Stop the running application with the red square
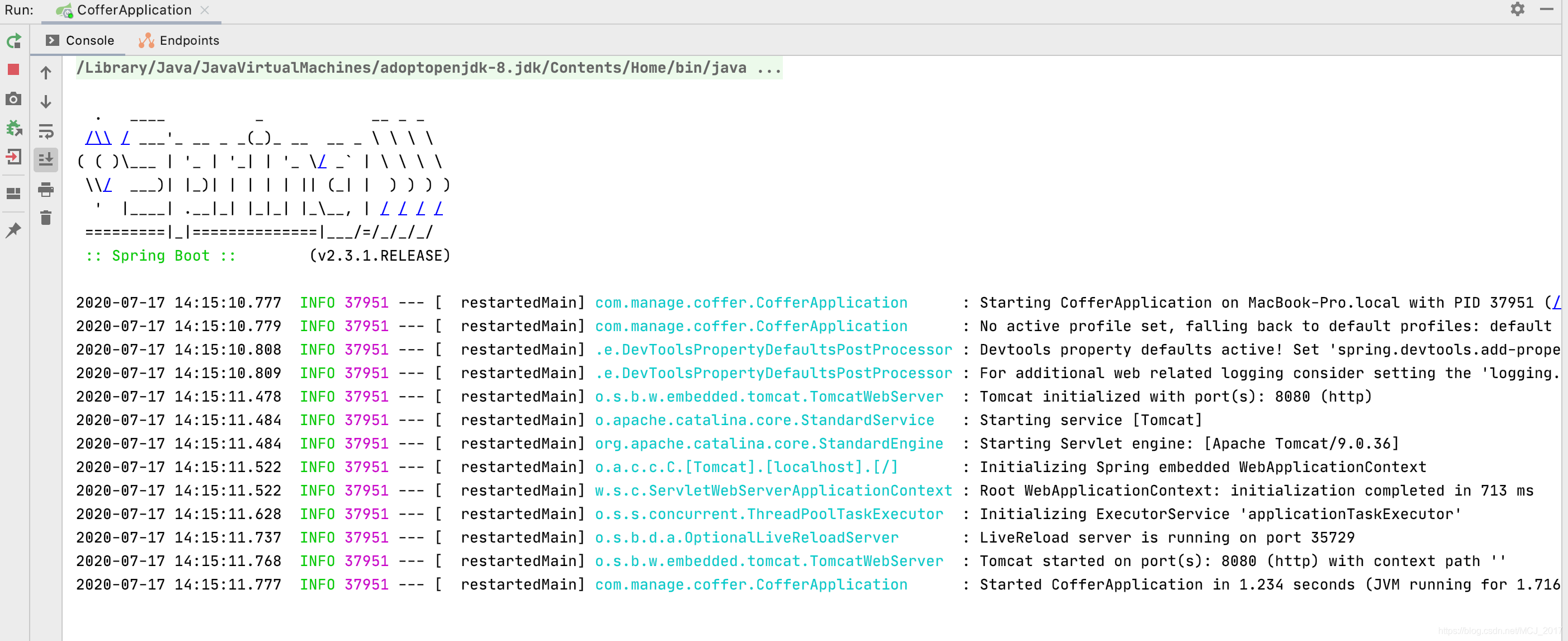 point(13,69)
